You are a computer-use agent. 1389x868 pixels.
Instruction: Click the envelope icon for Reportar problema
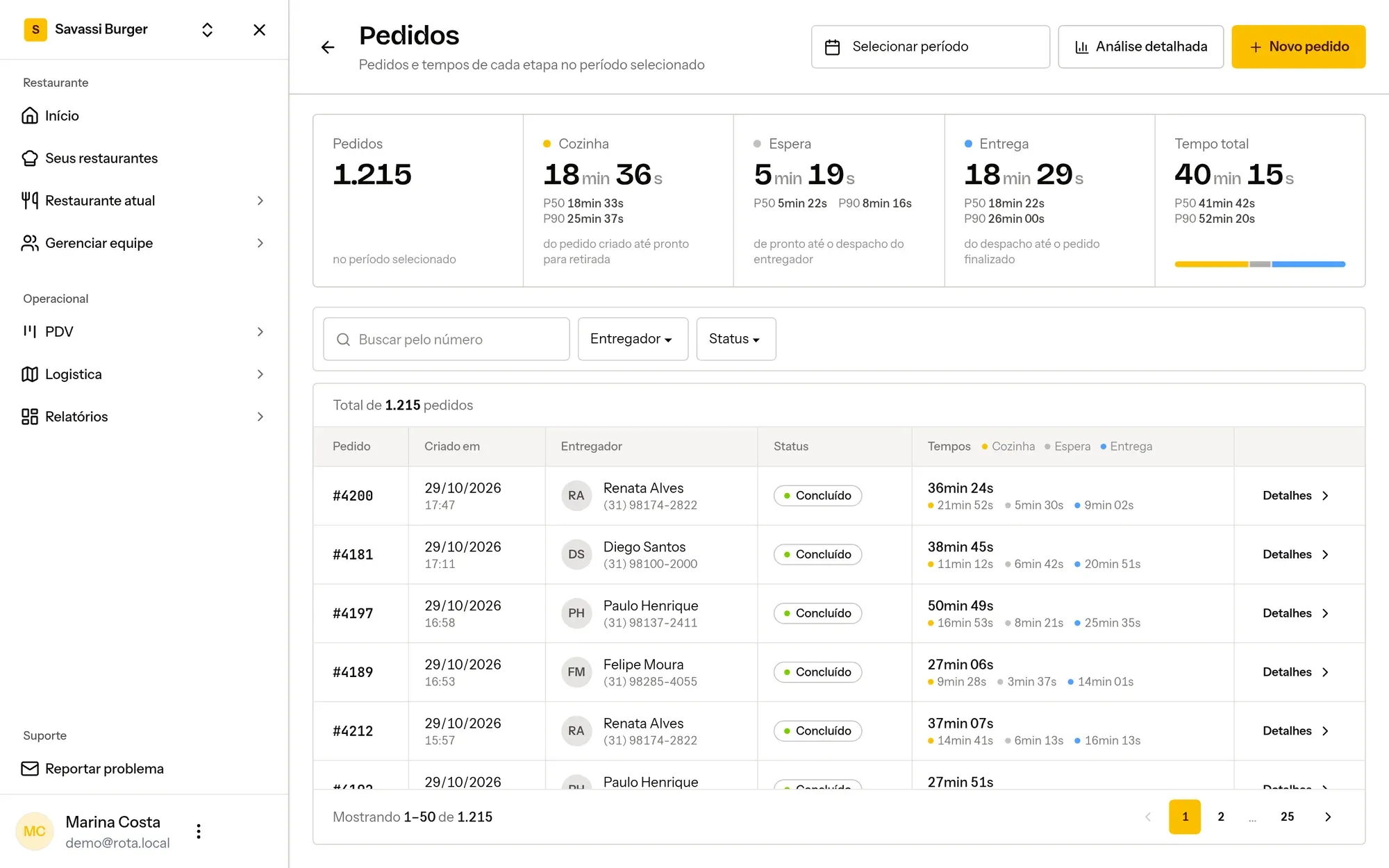30,769
